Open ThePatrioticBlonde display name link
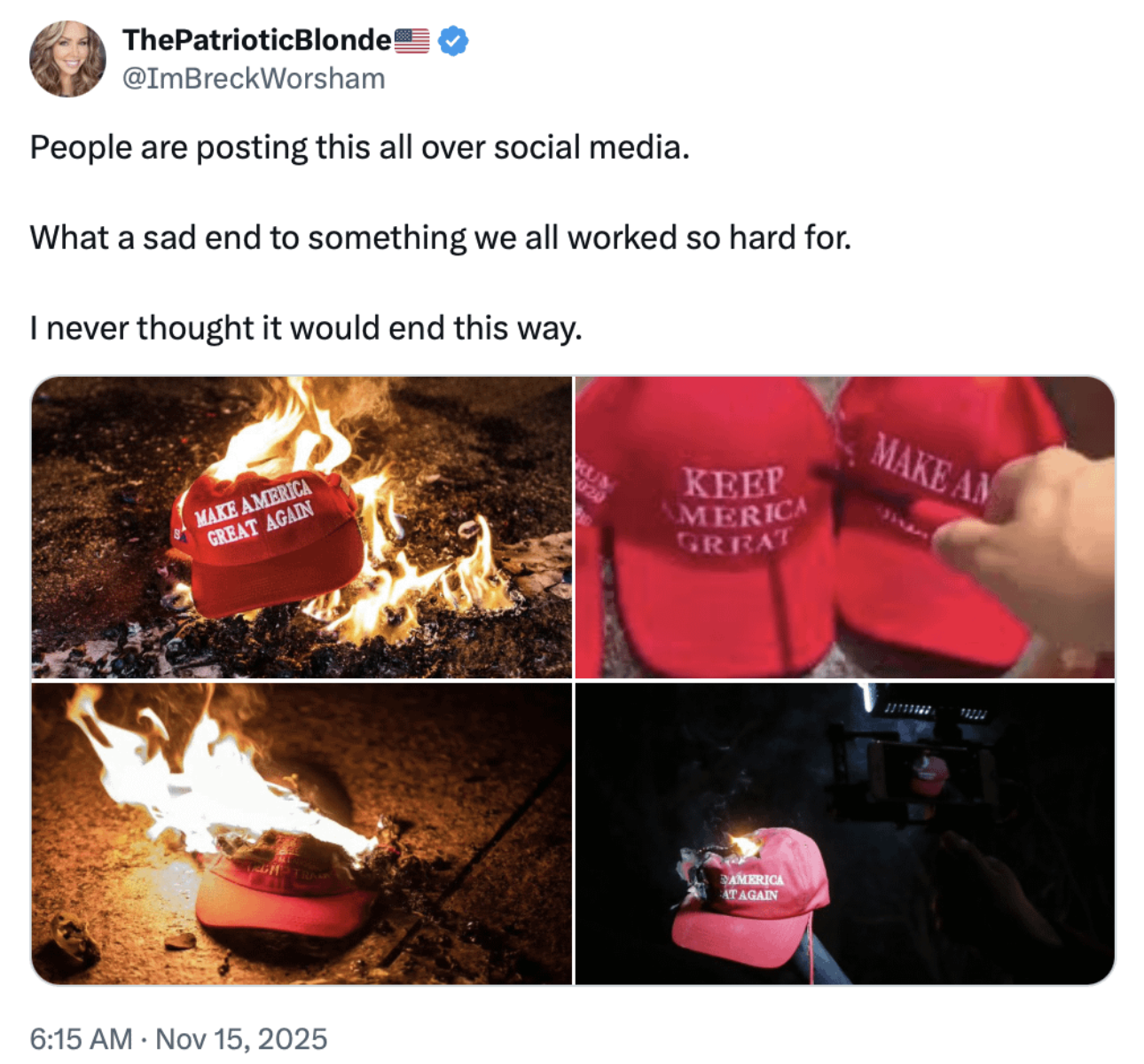Image resolution: width=1144 pixels, height=1064 pixels. [257, 40]
